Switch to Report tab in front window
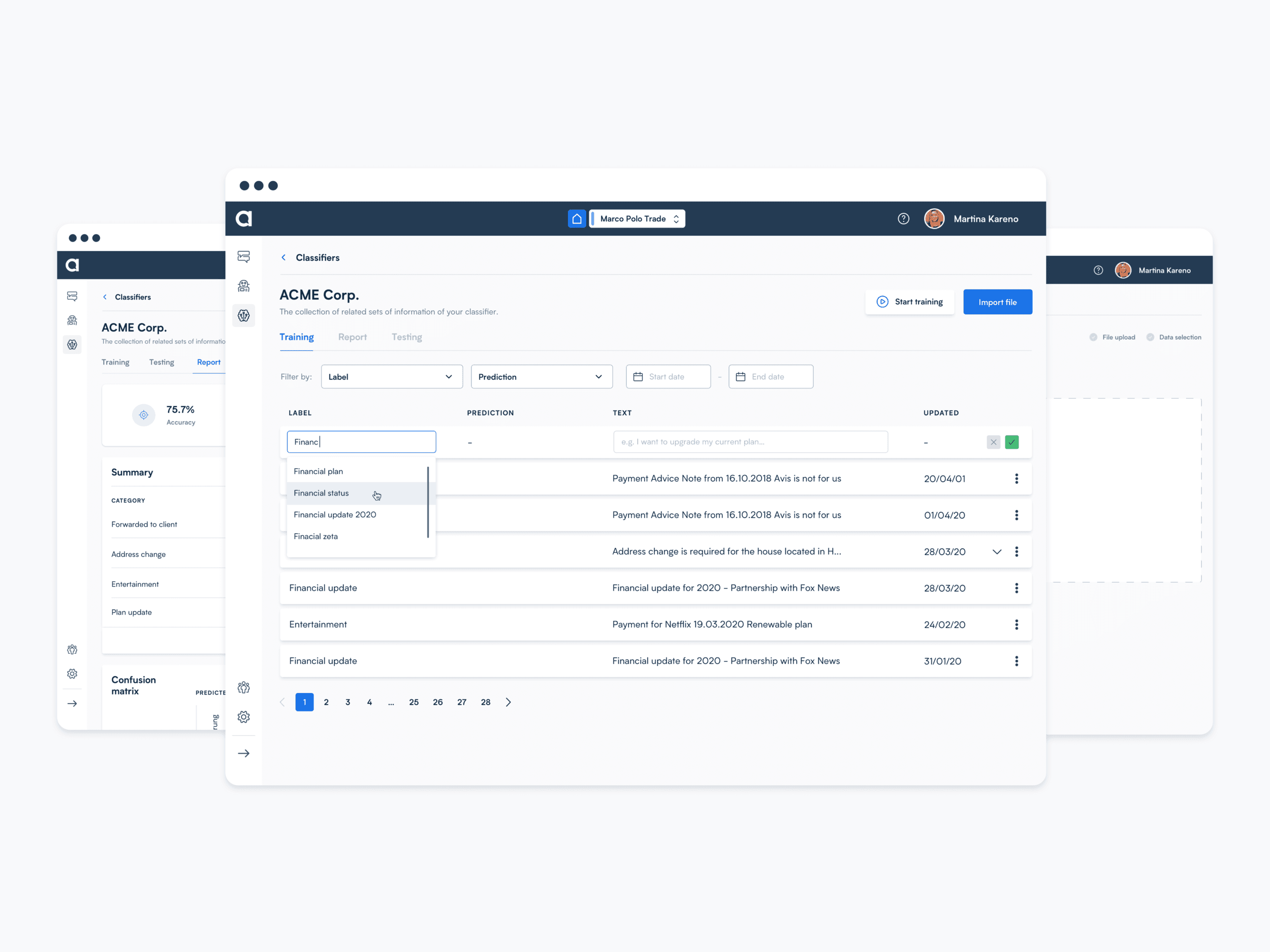This screenshot has width=1270, height=952. (352, 337)
